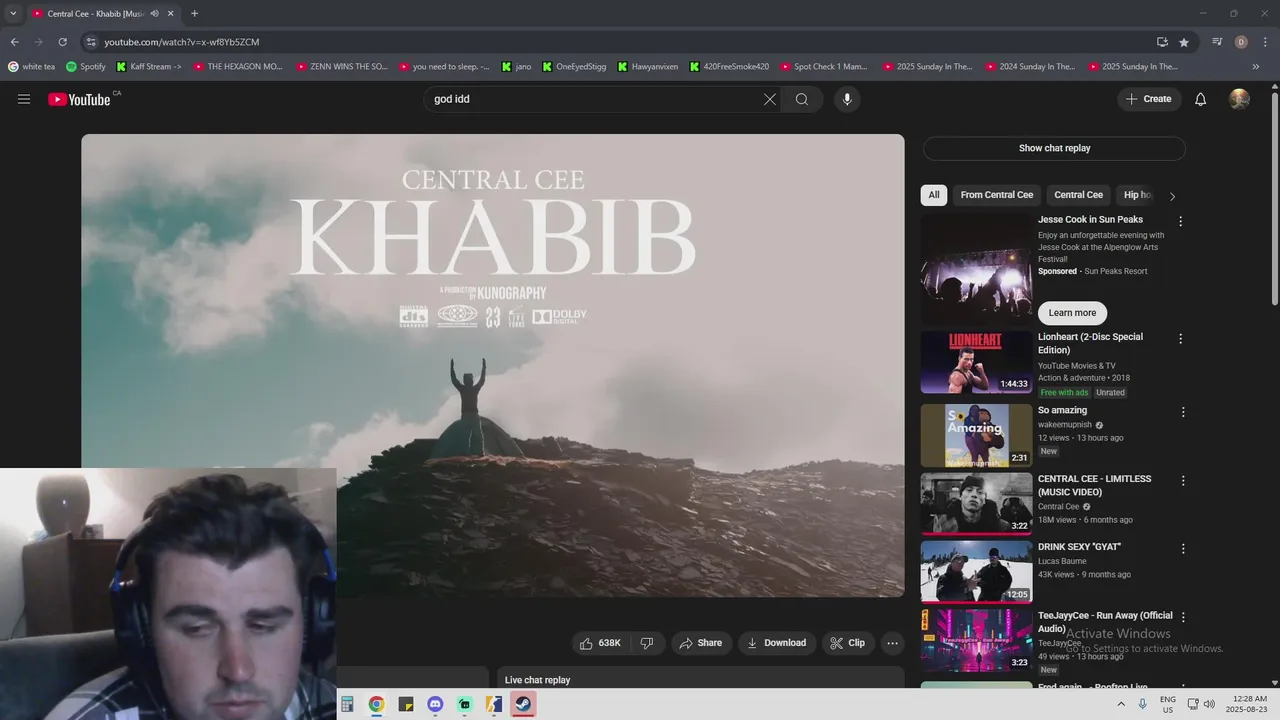This screenshot has width=1280, height=720.
Task: Open the Spotify bookmark
Action: coord(86,67)
